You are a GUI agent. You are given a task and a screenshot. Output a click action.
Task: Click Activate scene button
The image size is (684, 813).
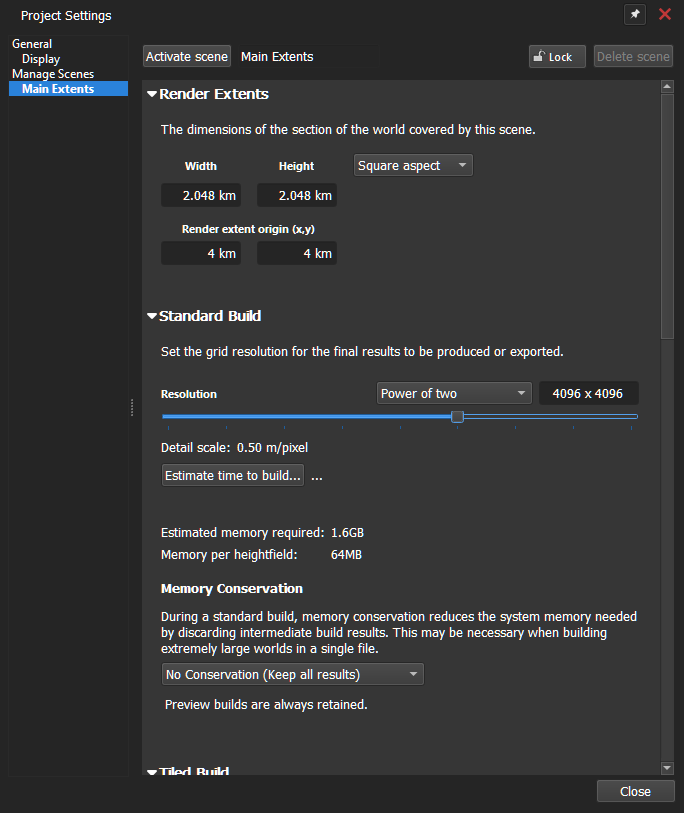[187, 57]
